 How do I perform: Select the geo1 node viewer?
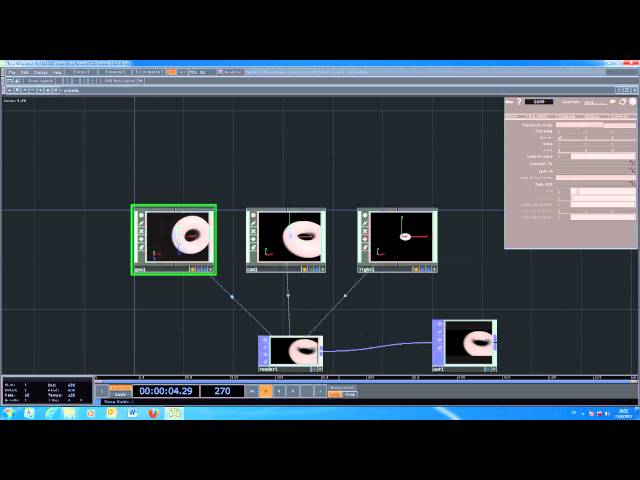pos(178,237)
